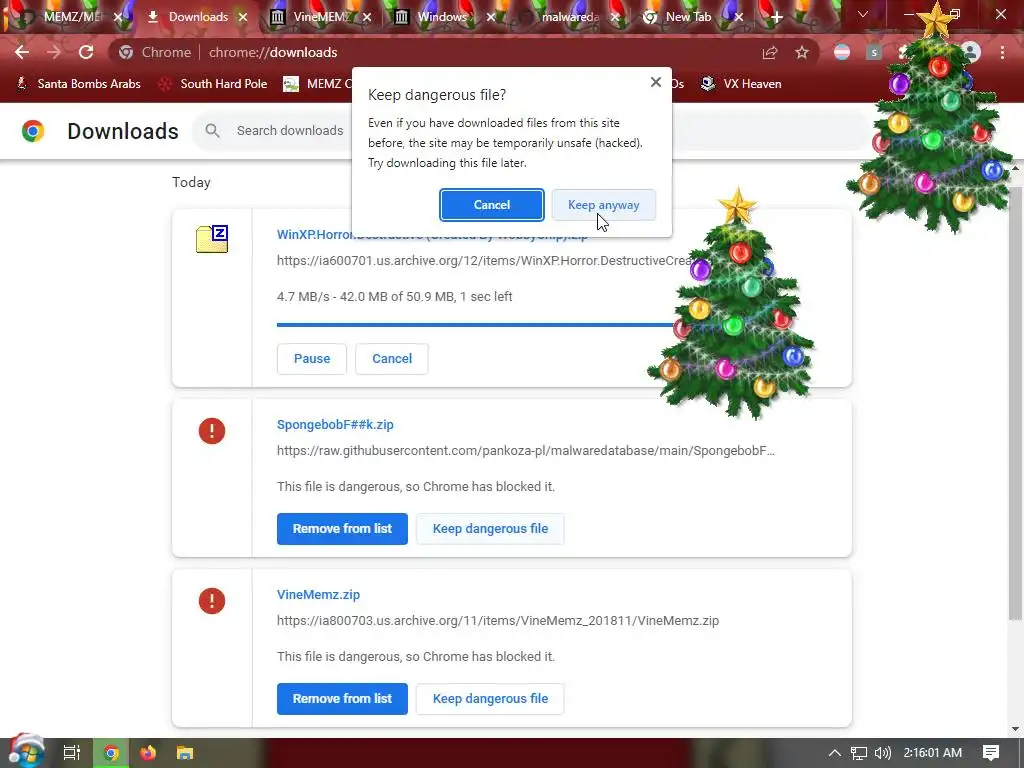Click the VineMemz archive.org source URL
This screenshot has height=768, width=1024.
[498, 620]
